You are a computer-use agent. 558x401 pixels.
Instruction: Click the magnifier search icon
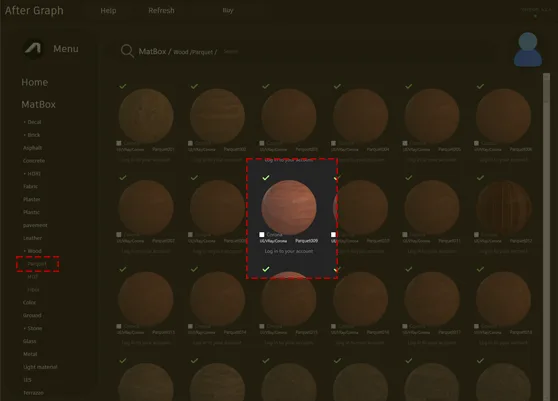(x=127, y=51)
